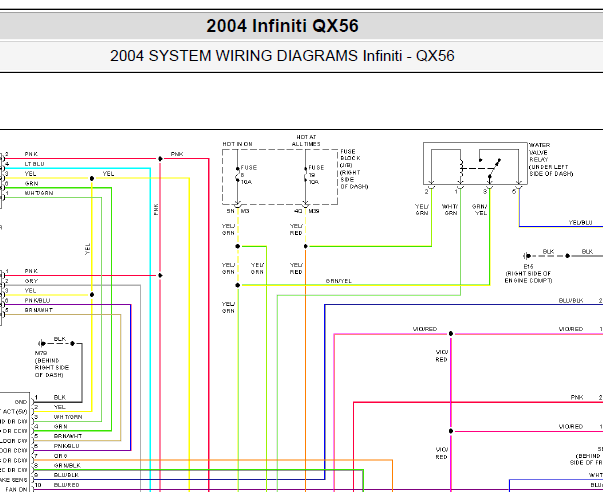The image size is (603, 492).
Task: Click "GRN/YEL" label under relay pin 3
Action: (x=480, y=210)
